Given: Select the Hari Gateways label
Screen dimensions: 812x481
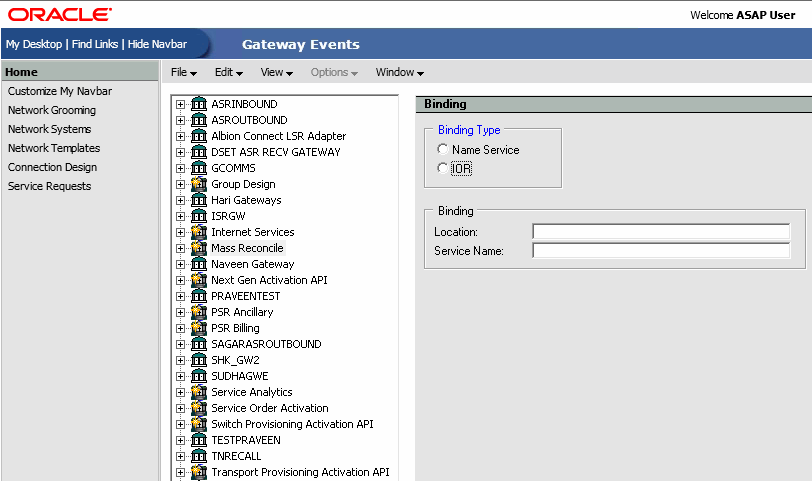Looking at the screenshot, I should coord(246,200).
